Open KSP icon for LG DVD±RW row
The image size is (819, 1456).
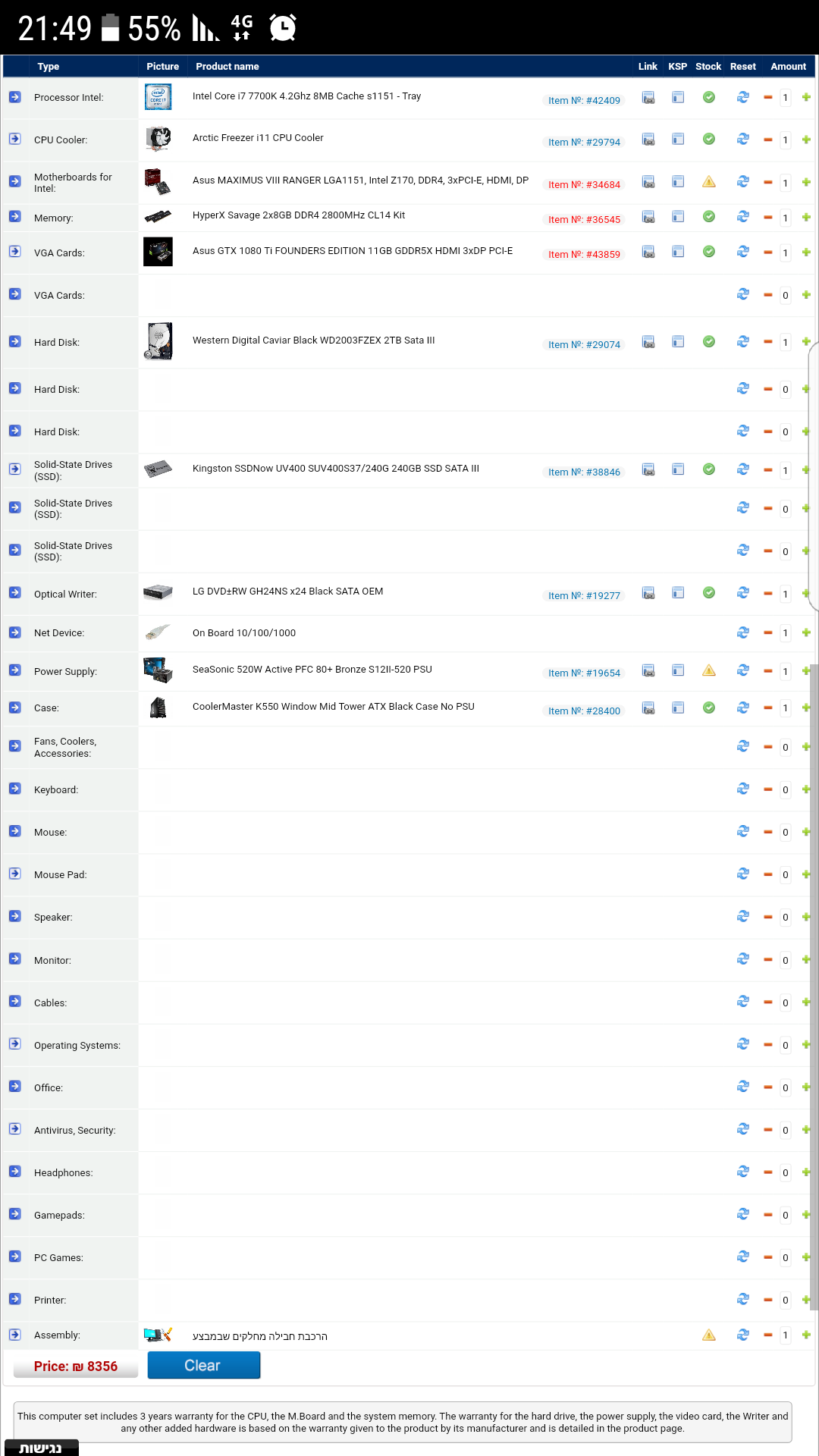tap(678, 592)
